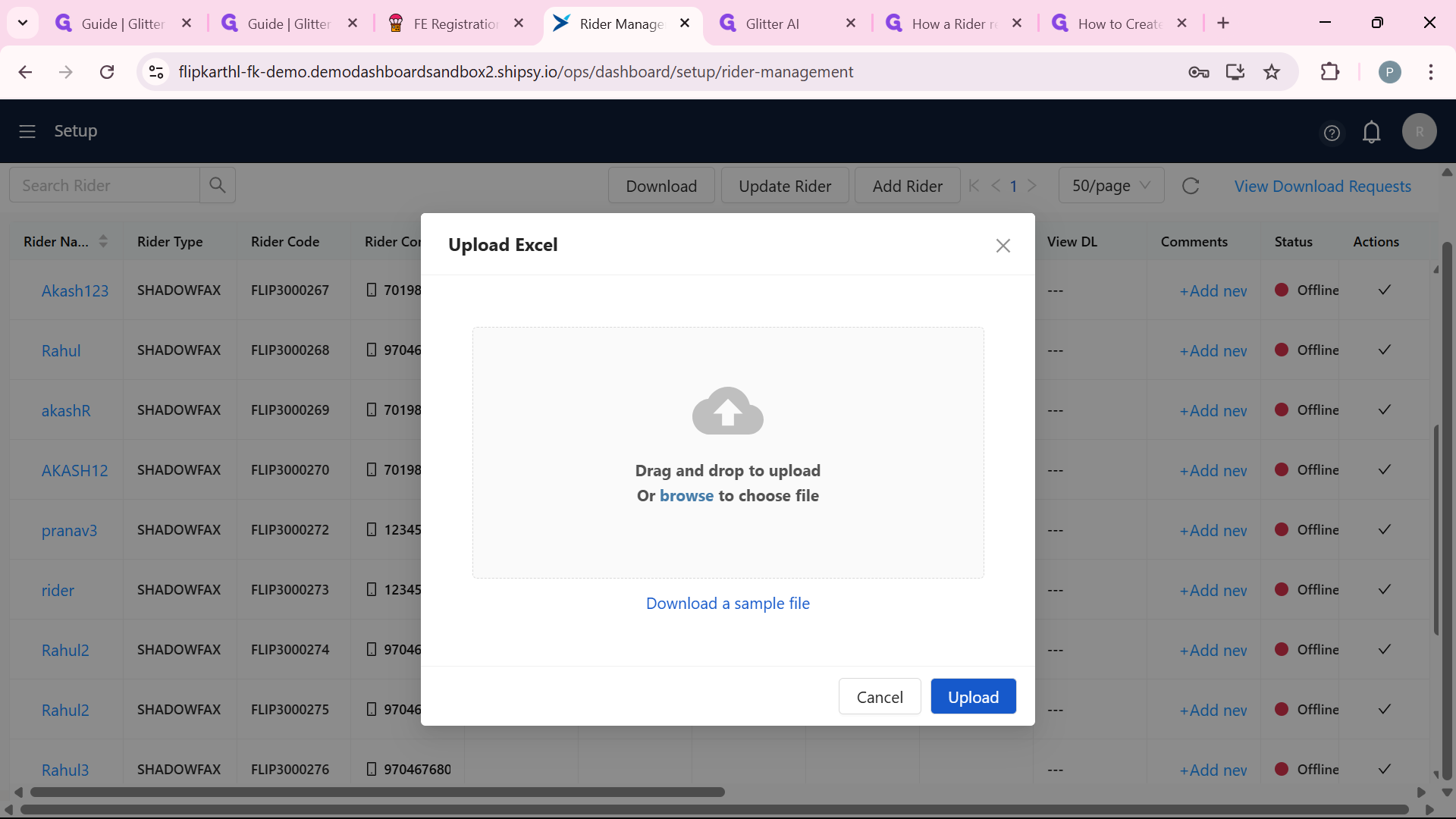Open the Chrome profile P avatar

1389,72
